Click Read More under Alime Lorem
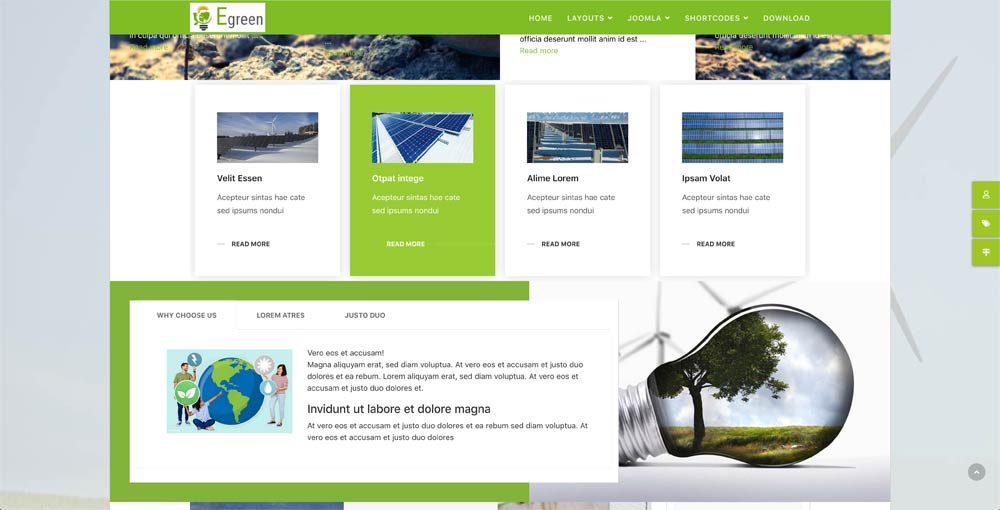 560,244
